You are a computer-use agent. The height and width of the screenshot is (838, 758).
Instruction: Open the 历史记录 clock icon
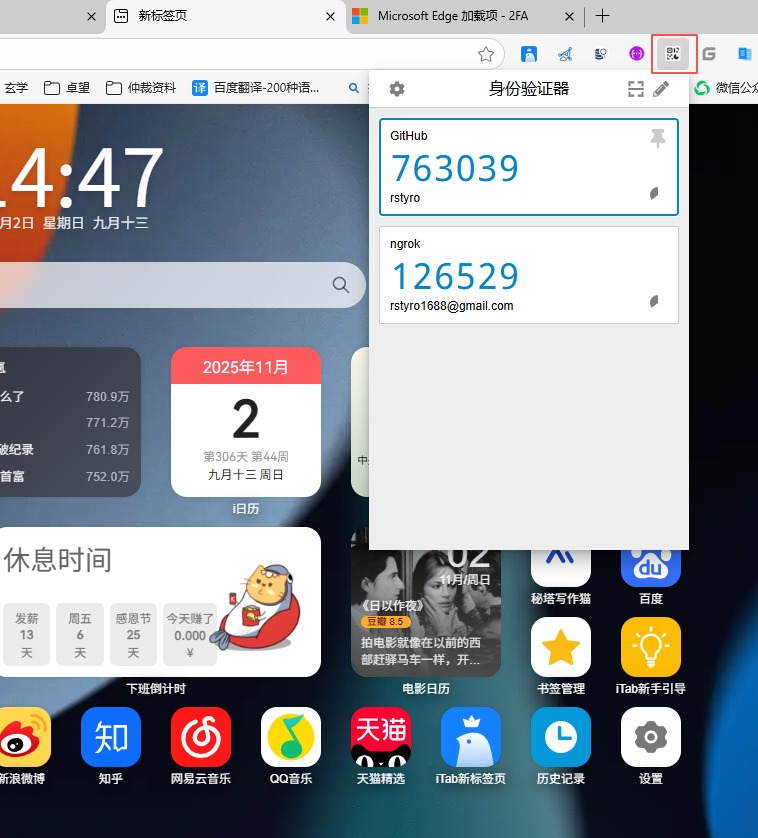tap(561, 737)
